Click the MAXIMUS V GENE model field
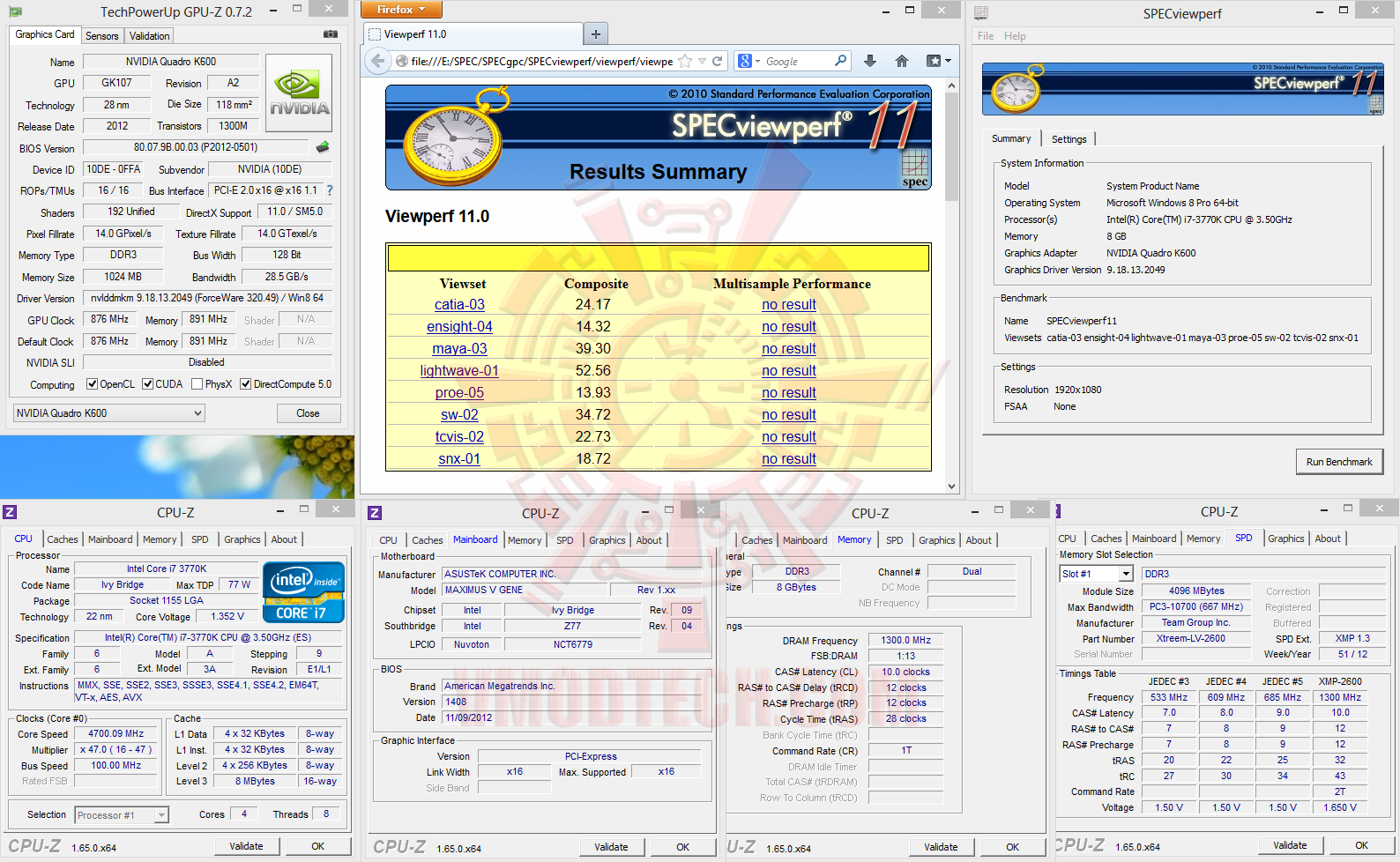Viewport: 1400px width, 862px height. (525, 591)
